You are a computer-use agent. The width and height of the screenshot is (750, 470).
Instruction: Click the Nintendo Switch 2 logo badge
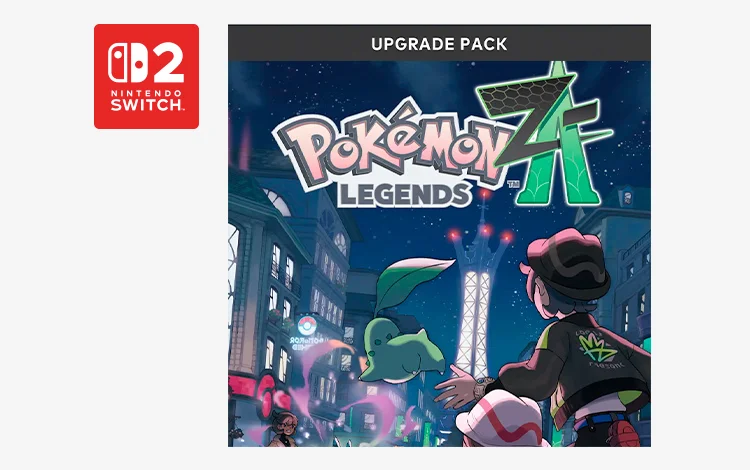click(x=146, y=77)
